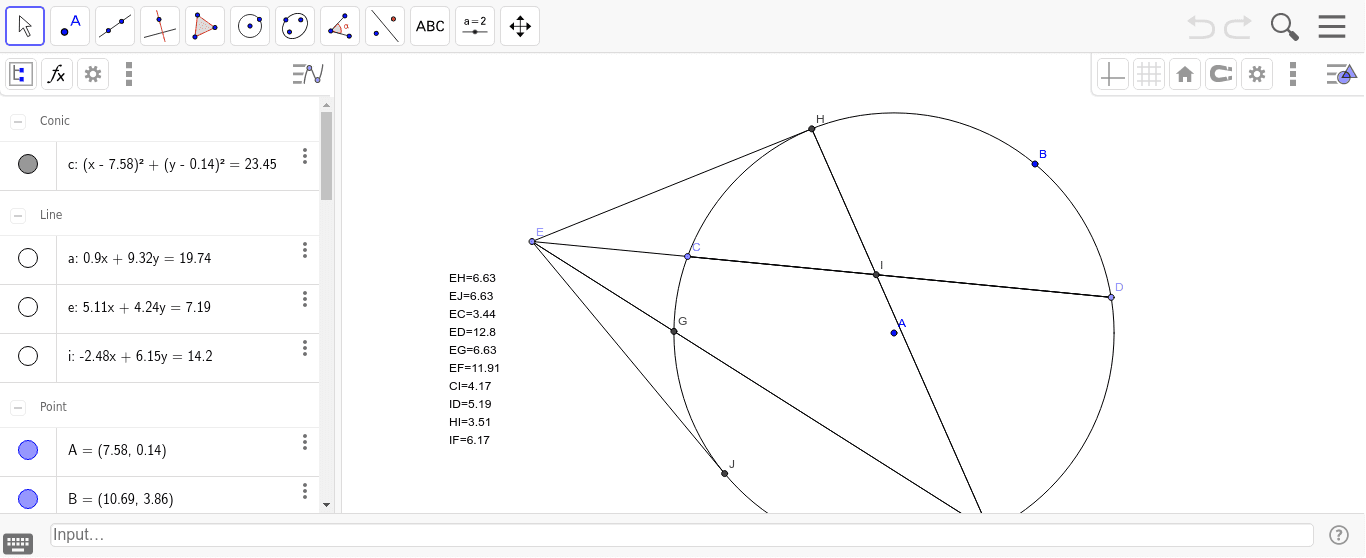The image size is (1366, 558).
Task: Open options menu for line e
Action: coord(305,299)
